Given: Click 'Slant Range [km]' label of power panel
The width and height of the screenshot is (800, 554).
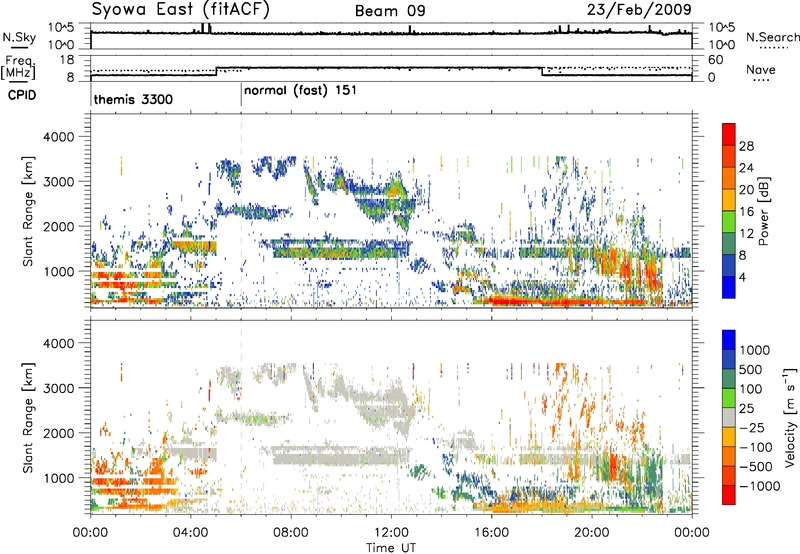Looking at the screenshot, I should pos(28,211).
